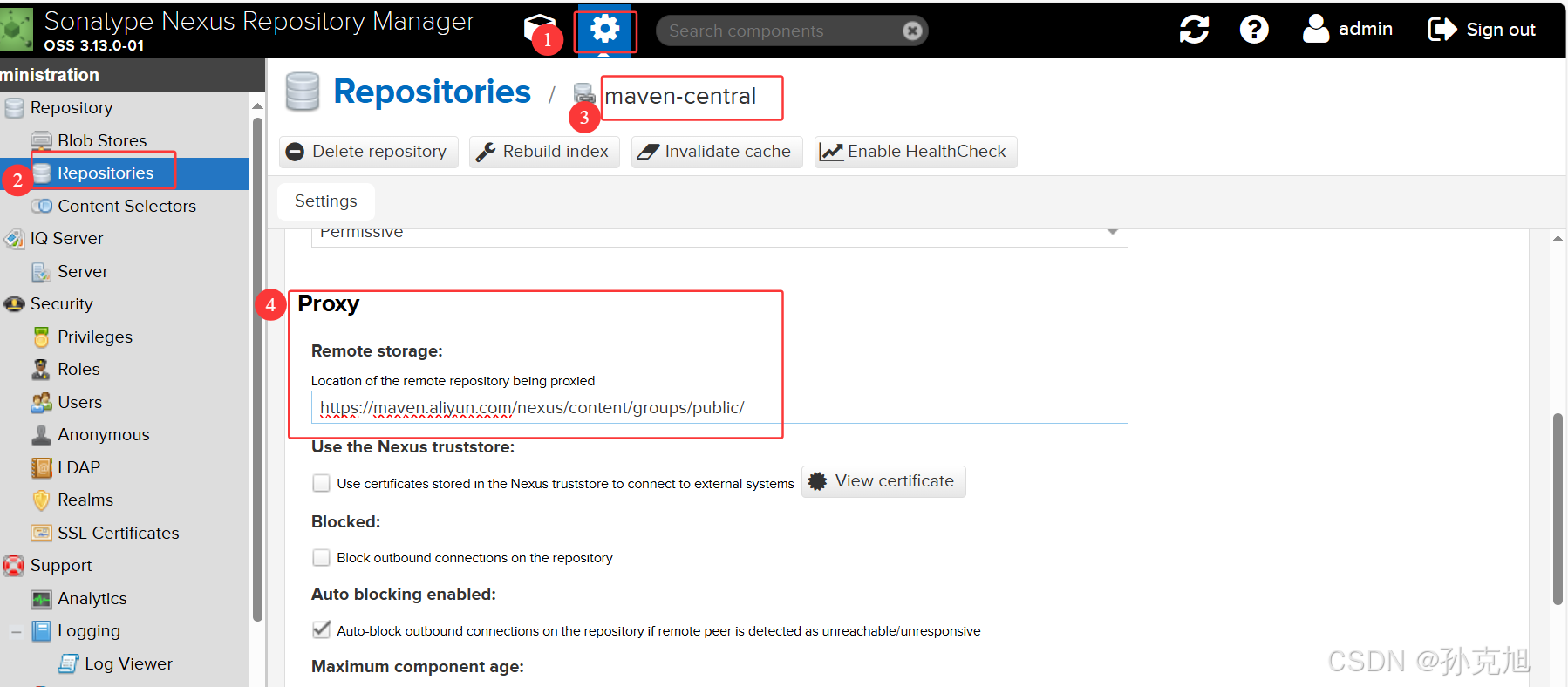Click Sign out
Viewport: 1568px width, 687px height.
pos(1482,30)
